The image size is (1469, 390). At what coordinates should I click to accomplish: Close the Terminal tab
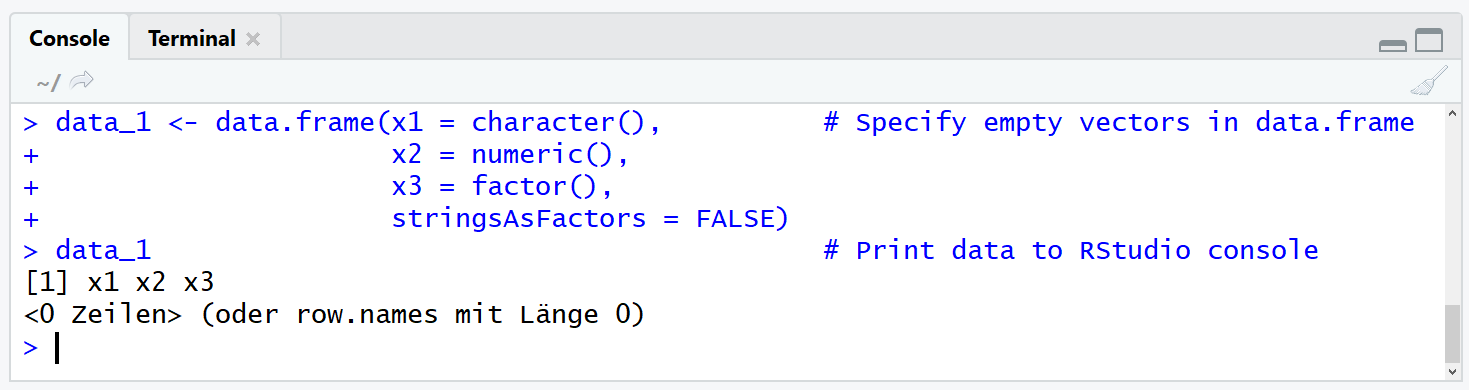(x=253, y=39)
